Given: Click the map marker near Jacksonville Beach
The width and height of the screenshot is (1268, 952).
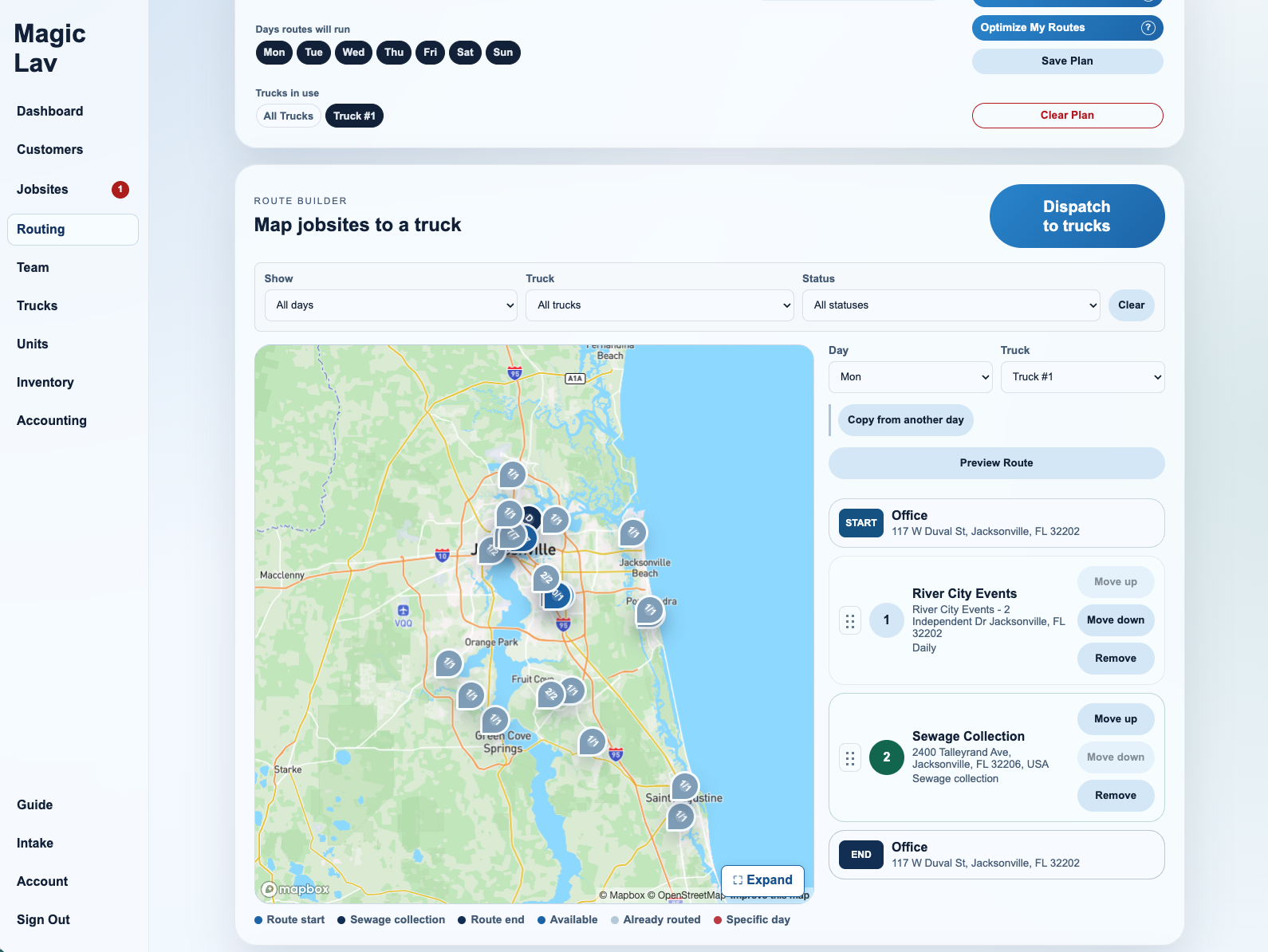Looking at the screenshot, I should point(633,533).
